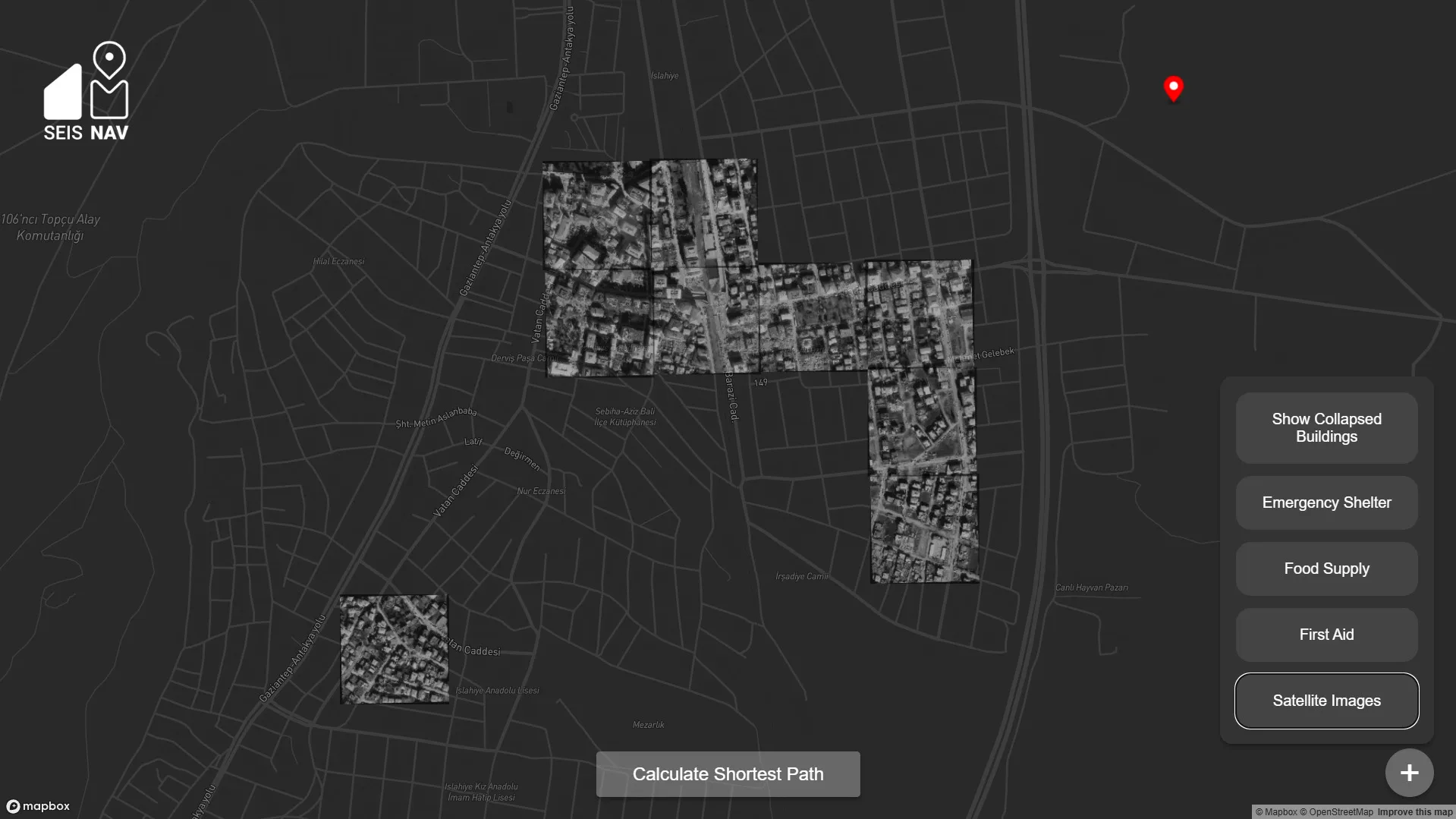Open the Mapbox logo link
Screen dimensions: 1456x819
[38, 806]
